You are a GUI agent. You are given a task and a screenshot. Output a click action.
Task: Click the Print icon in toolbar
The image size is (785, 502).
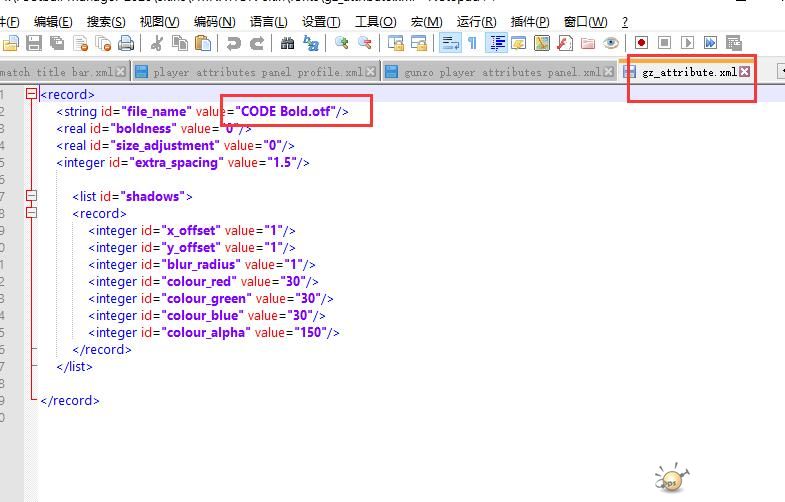pyautogui.click(x=126, y=43)
